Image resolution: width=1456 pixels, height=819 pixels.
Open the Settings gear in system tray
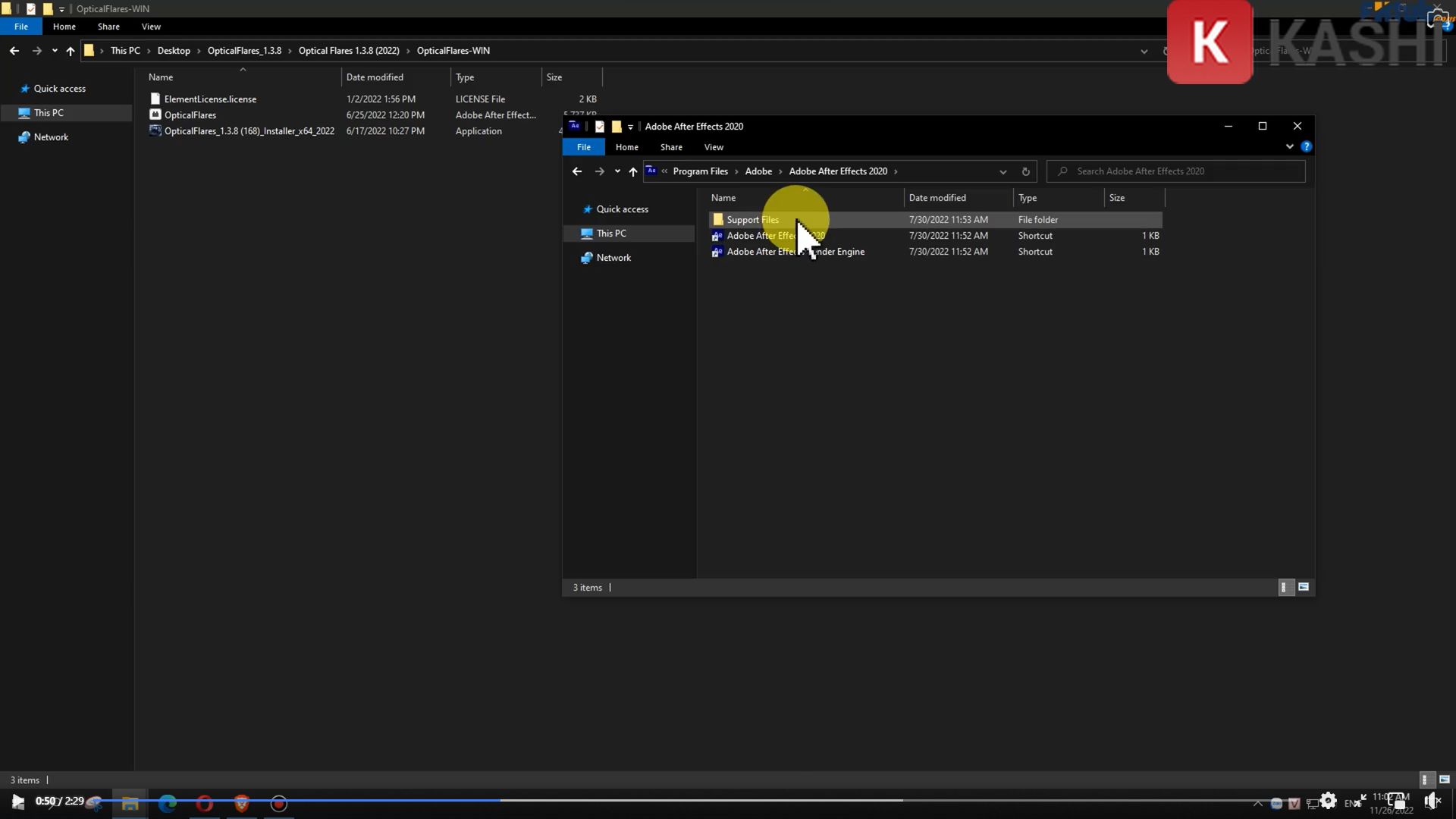click(1329, 800)
